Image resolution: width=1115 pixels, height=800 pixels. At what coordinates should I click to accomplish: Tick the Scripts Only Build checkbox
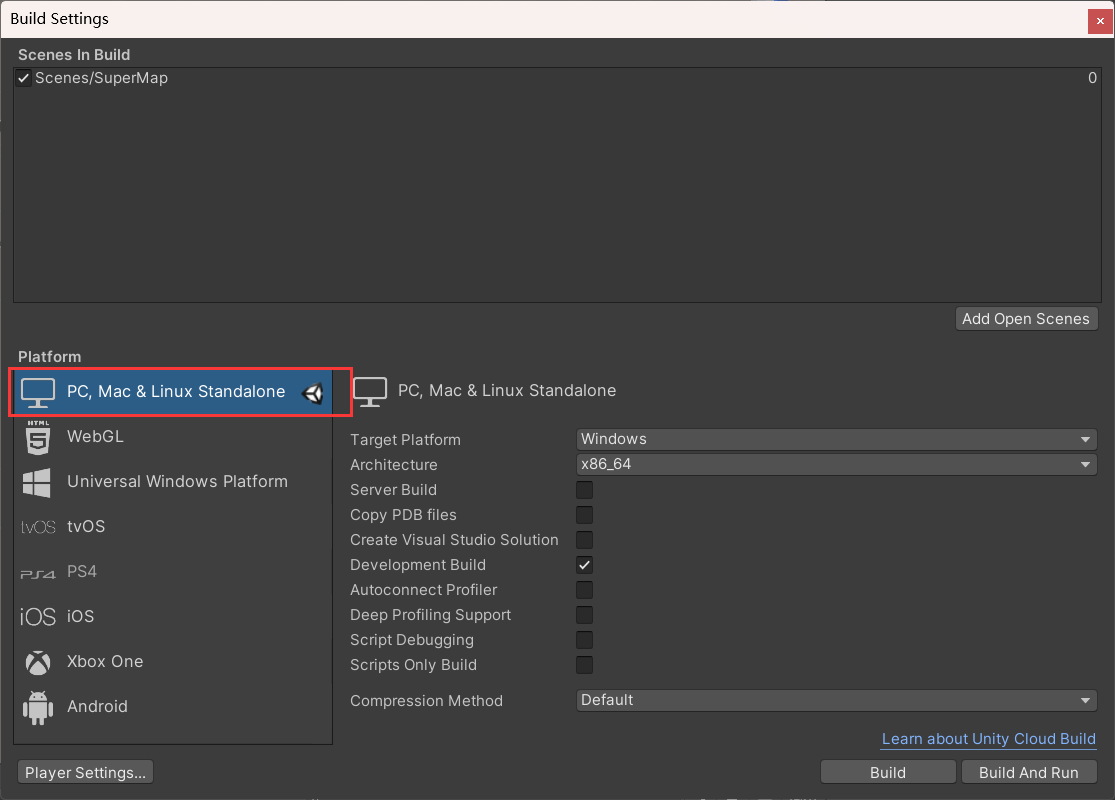585,665
